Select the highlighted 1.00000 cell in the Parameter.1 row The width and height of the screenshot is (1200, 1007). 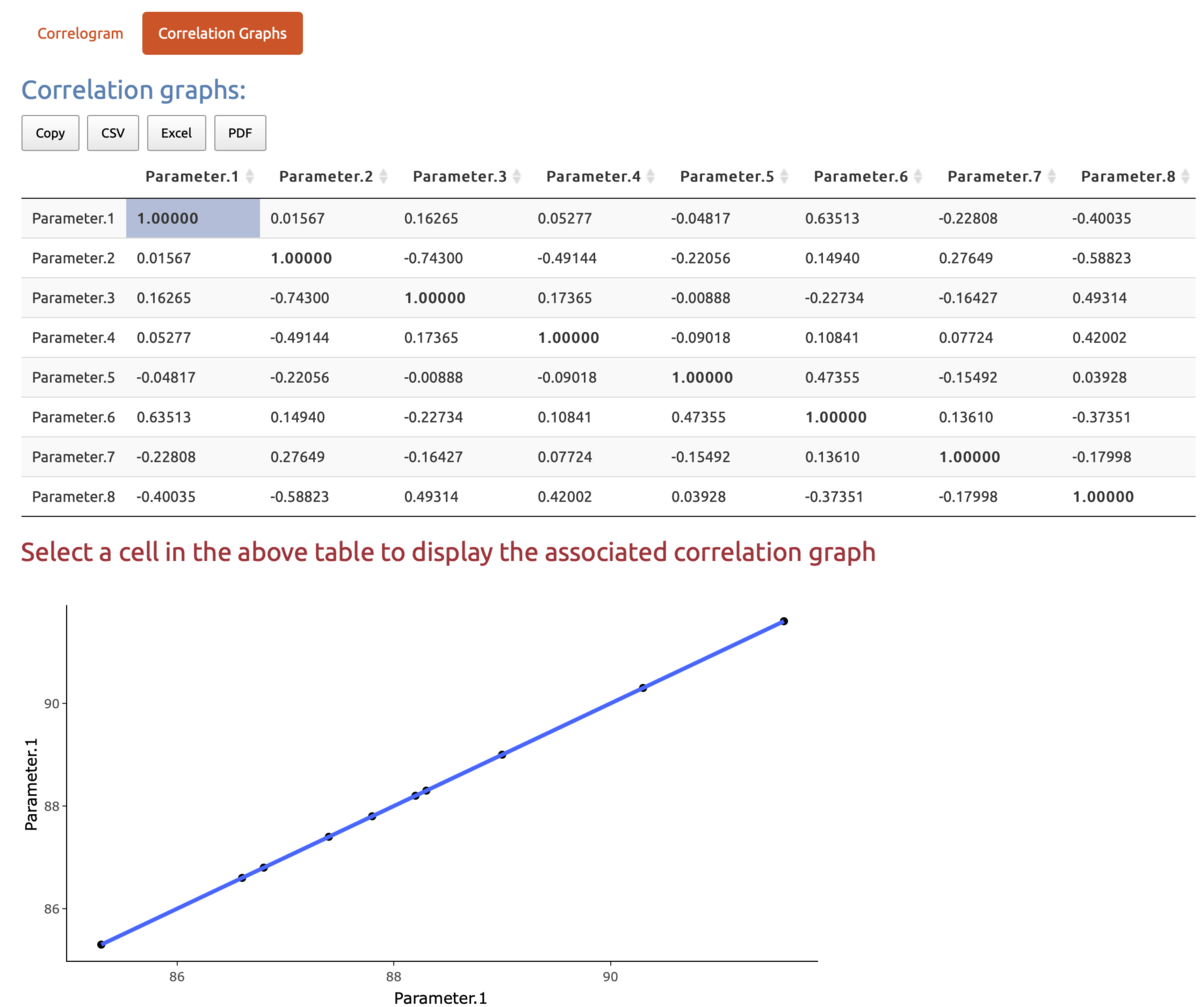pyautogui.click(x=193, y=218)
